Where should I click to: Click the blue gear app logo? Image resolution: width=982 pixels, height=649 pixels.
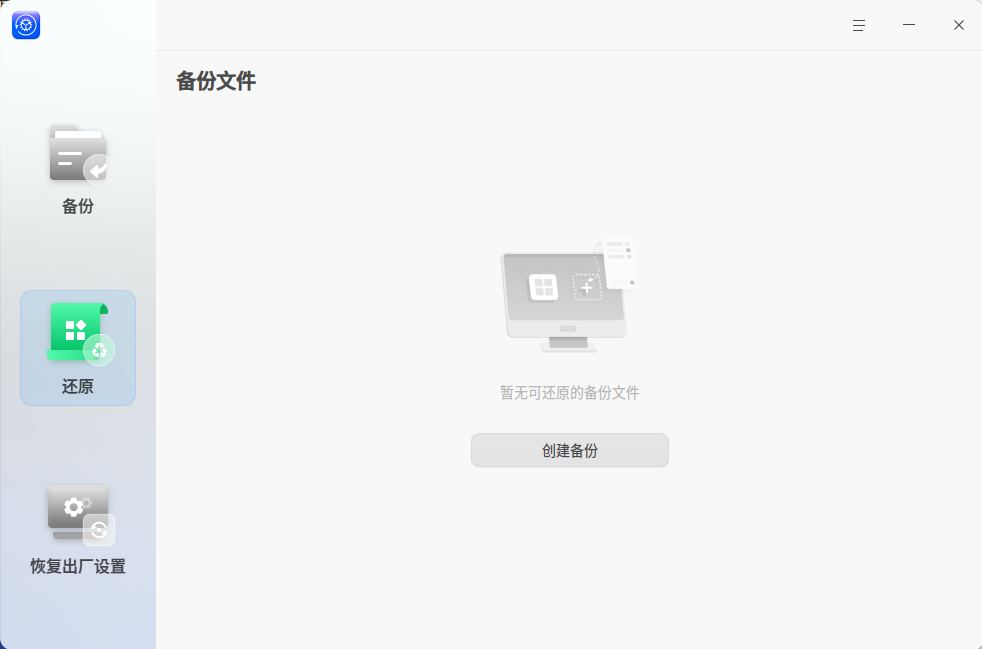26,25
